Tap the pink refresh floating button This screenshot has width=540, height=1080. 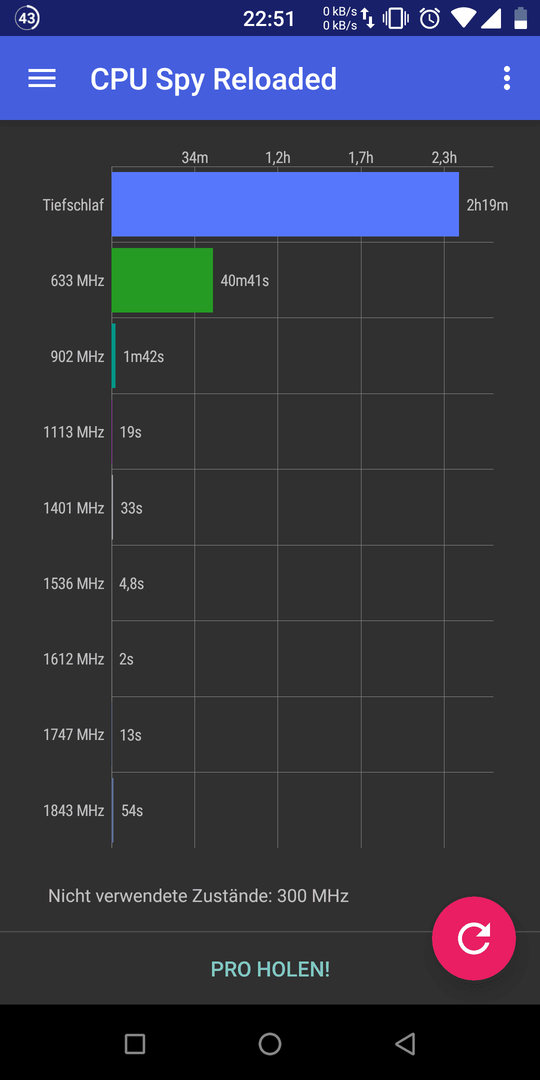474,938
